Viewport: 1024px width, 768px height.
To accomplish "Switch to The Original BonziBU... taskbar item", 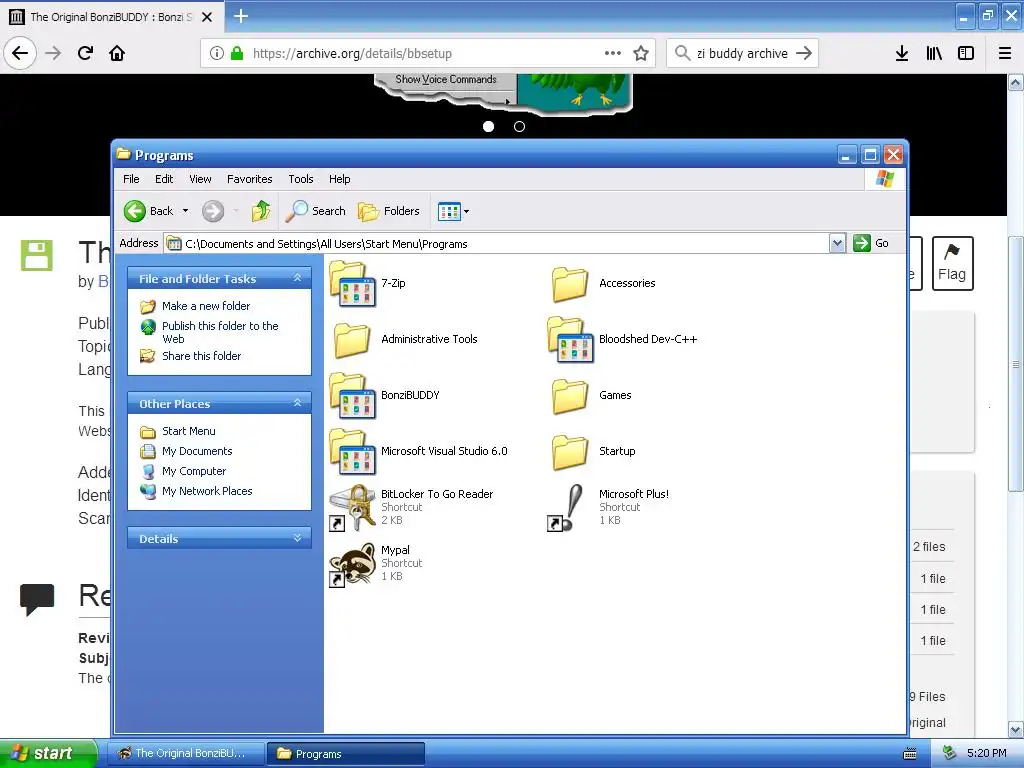I will pos(185,754).
